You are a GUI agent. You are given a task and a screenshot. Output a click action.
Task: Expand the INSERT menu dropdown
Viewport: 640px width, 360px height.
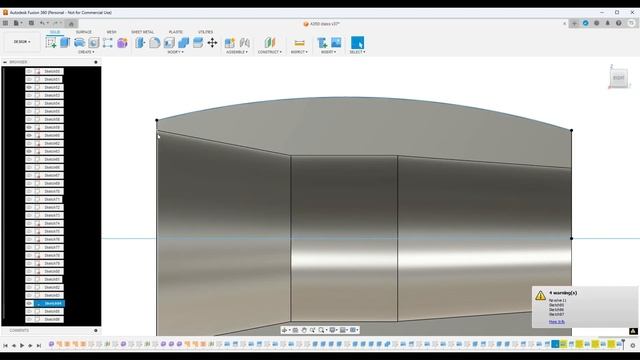point(329,52)
